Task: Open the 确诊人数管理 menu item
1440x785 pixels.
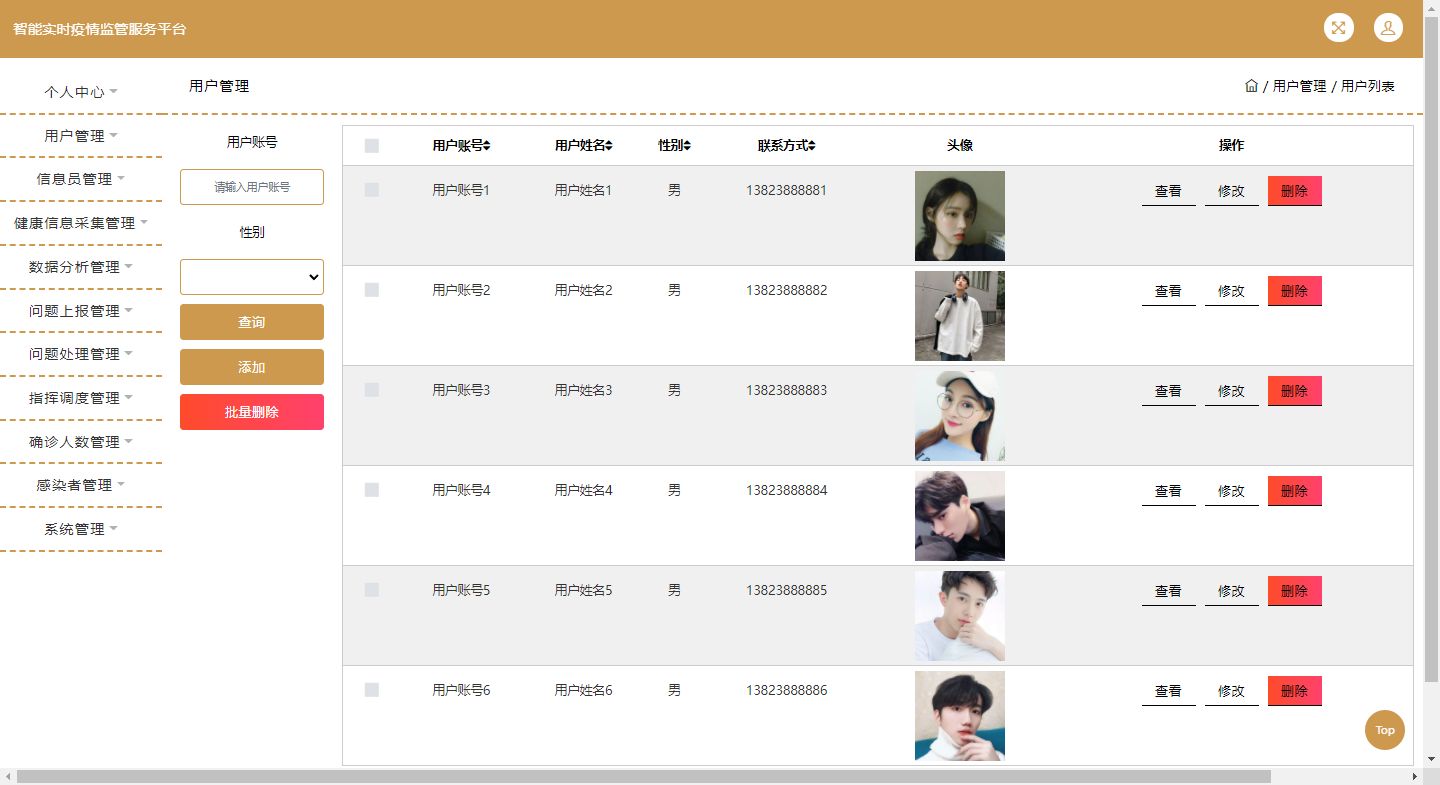Action: point(81,442)
